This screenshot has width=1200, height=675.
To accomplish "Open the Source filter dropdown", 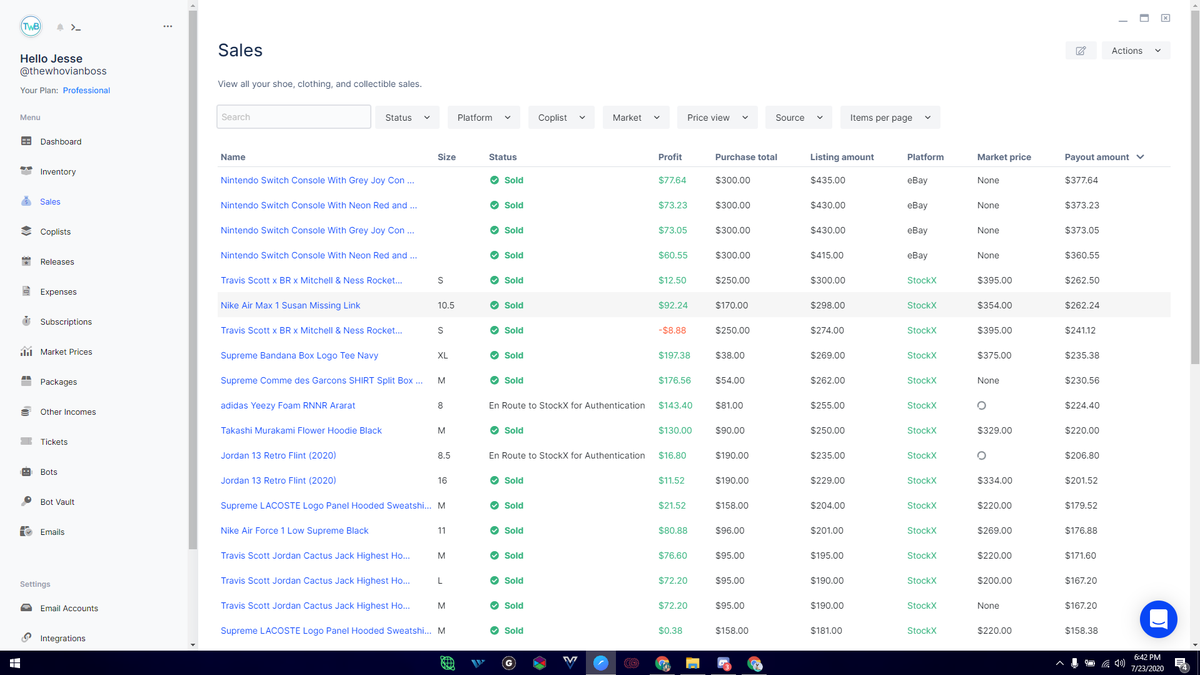I will point(799,117).
